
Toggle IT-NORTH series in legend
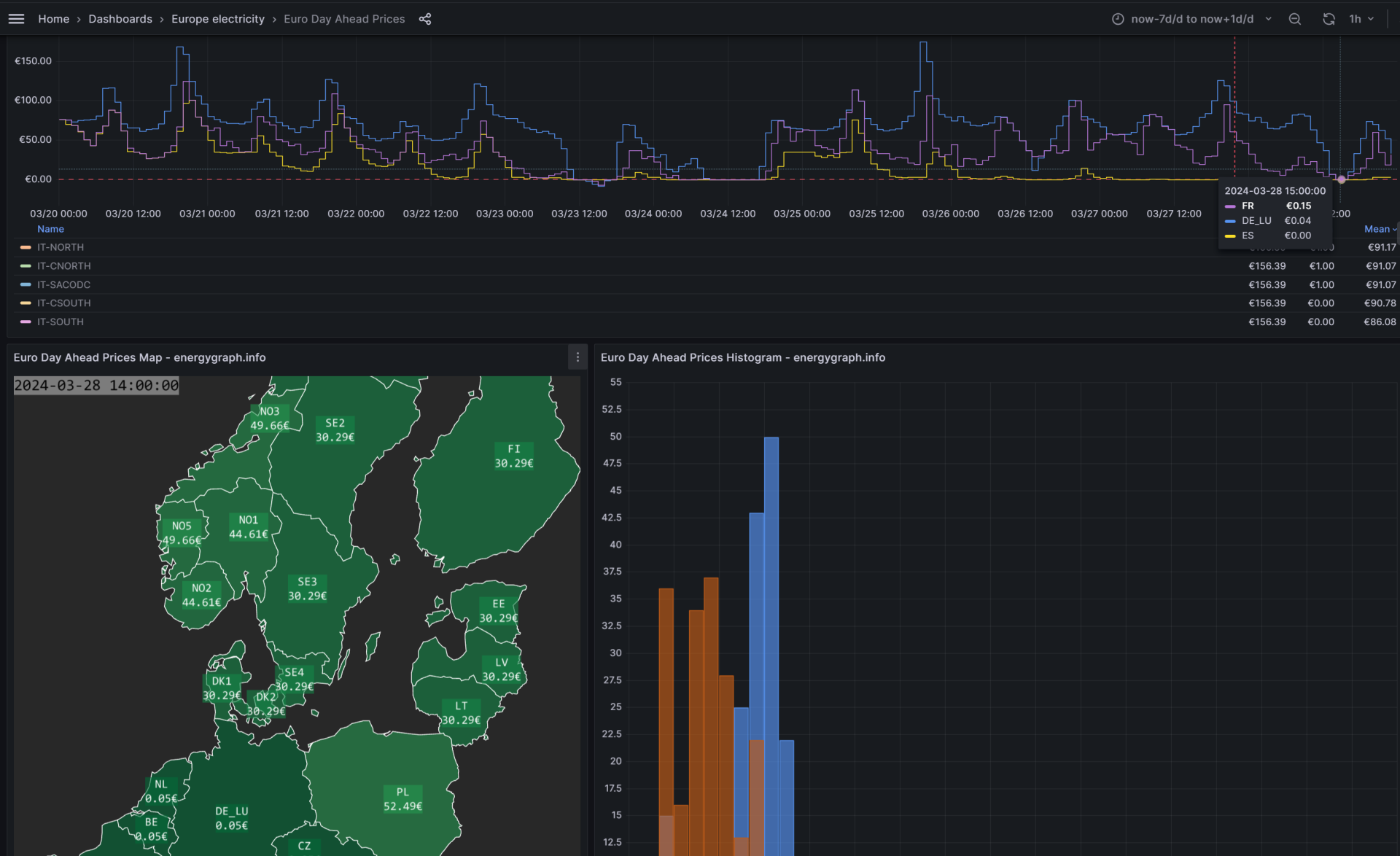61,247
